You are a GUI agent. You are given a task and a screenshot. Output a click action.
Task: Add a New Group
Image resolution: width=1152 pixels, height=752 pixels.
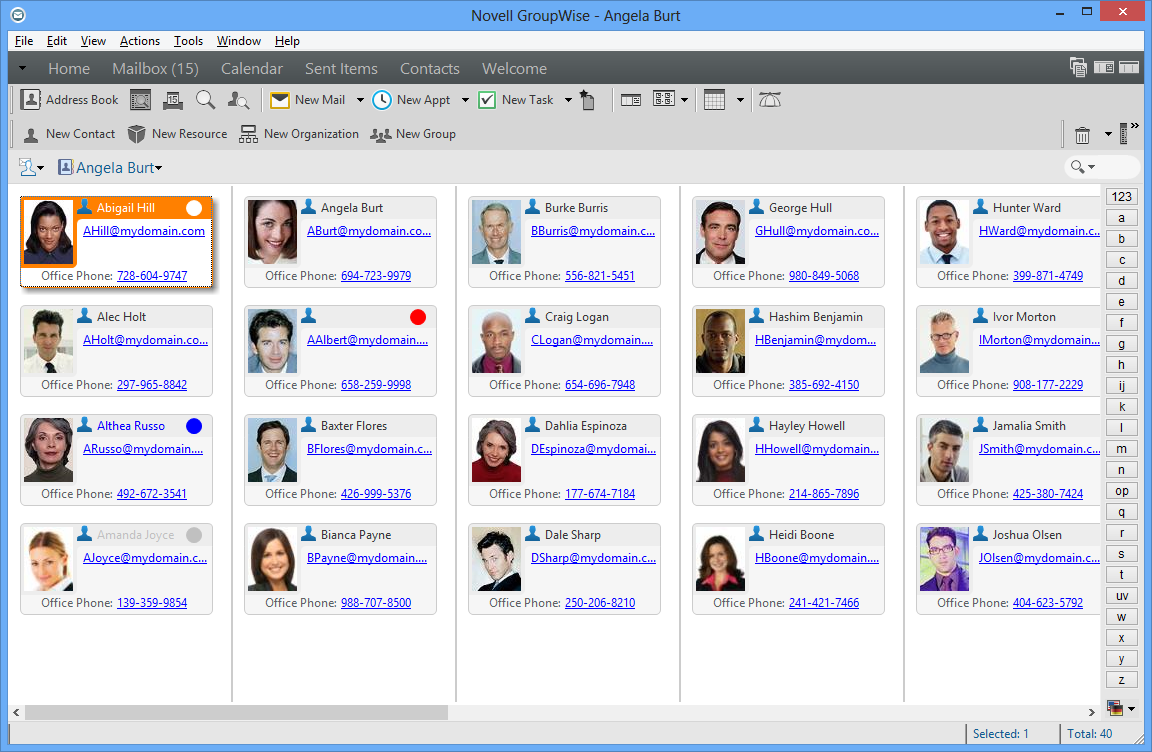tap(413, 134)
